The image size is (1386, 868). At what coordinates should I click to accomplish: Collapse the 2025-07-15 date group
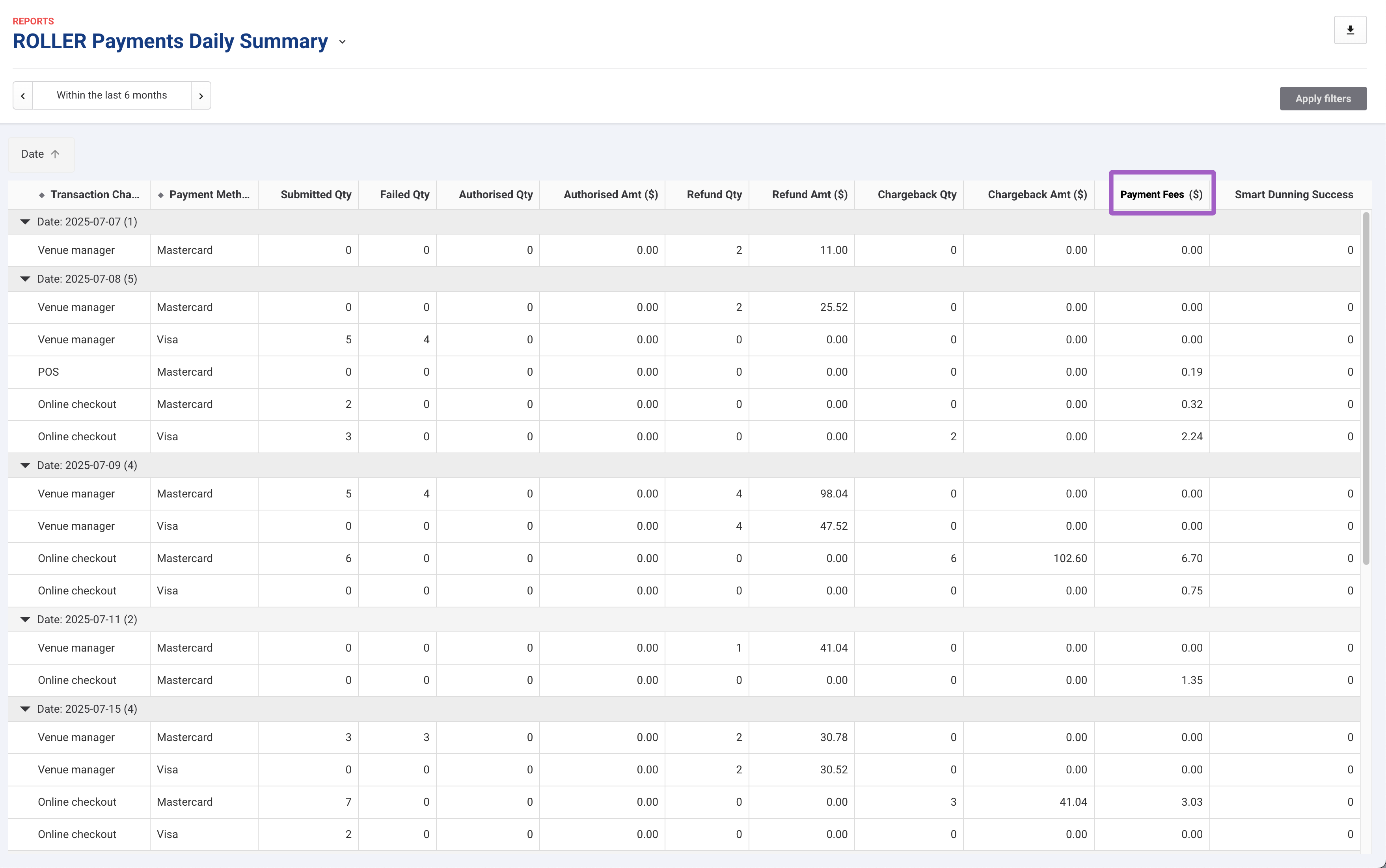25,709
